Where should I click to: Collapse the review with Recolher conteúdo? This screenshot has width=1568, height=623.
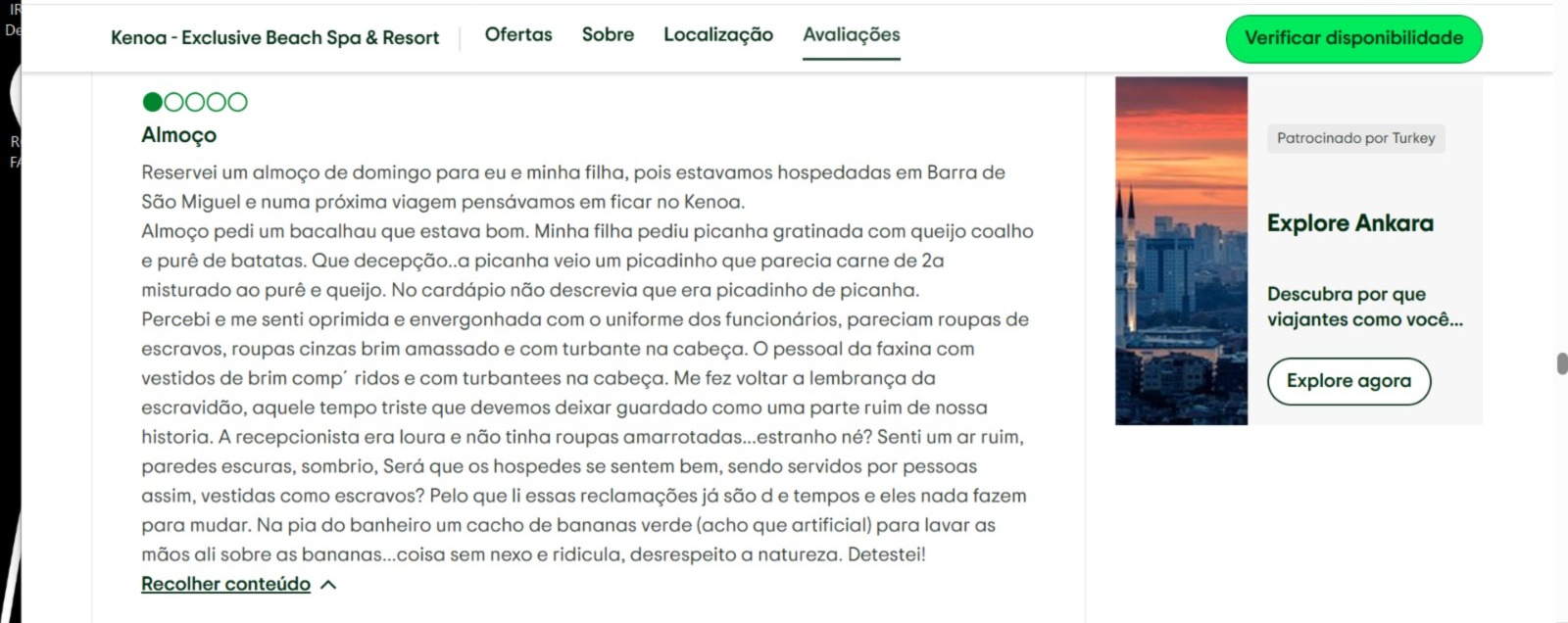click(225, 584)
